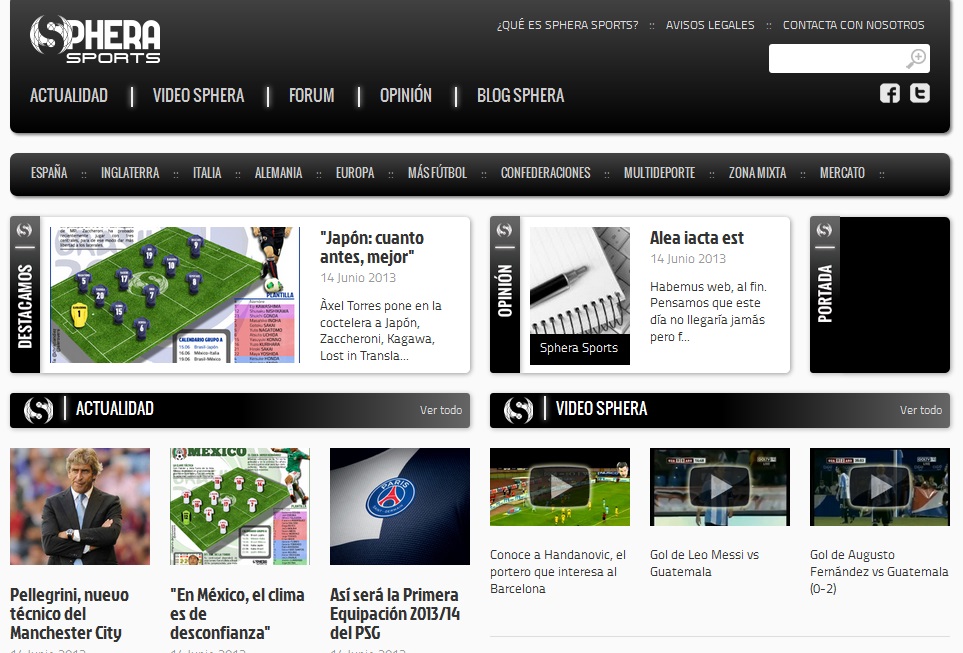Open Contacta con nosotros link
This screenshot has width=963, height=653.
click(853, 25)
